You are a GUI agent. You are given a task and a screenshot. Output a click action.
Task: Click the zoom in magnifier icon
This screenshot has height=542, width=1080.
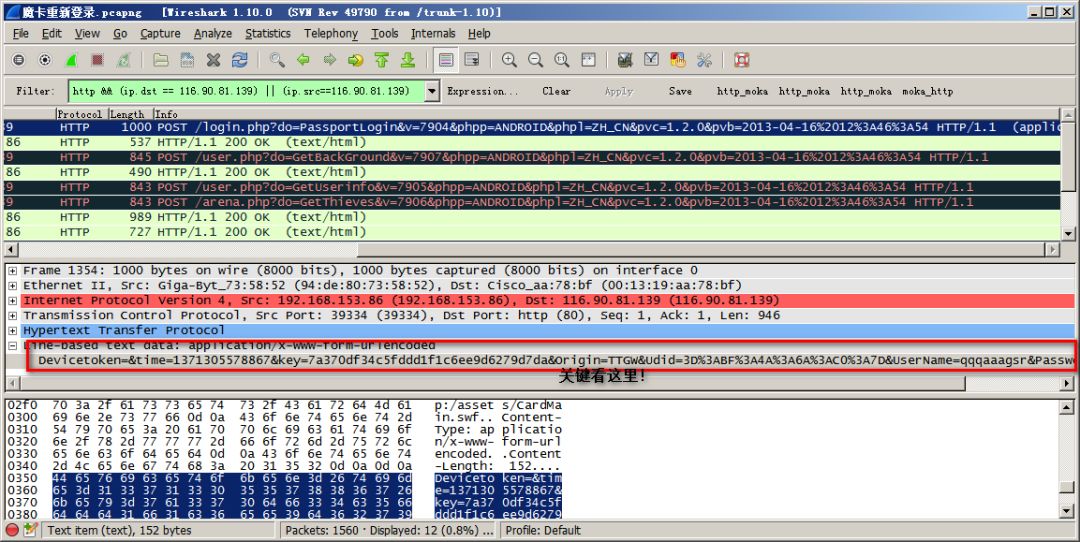[x=510, y=60]
